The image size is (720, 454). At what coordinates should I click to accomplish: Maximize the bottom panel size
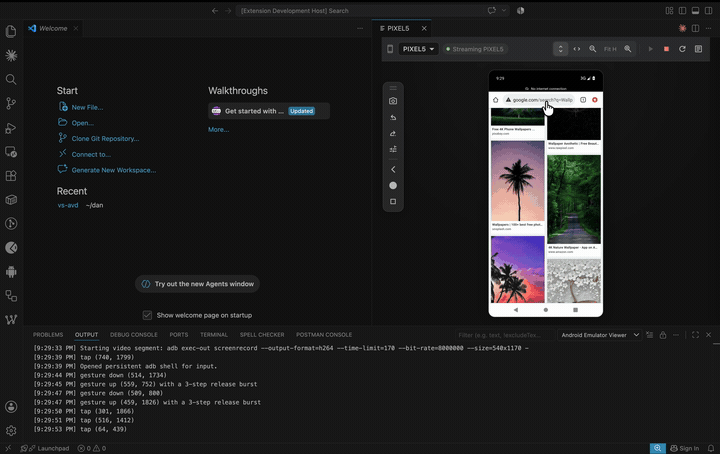(695, 335)
